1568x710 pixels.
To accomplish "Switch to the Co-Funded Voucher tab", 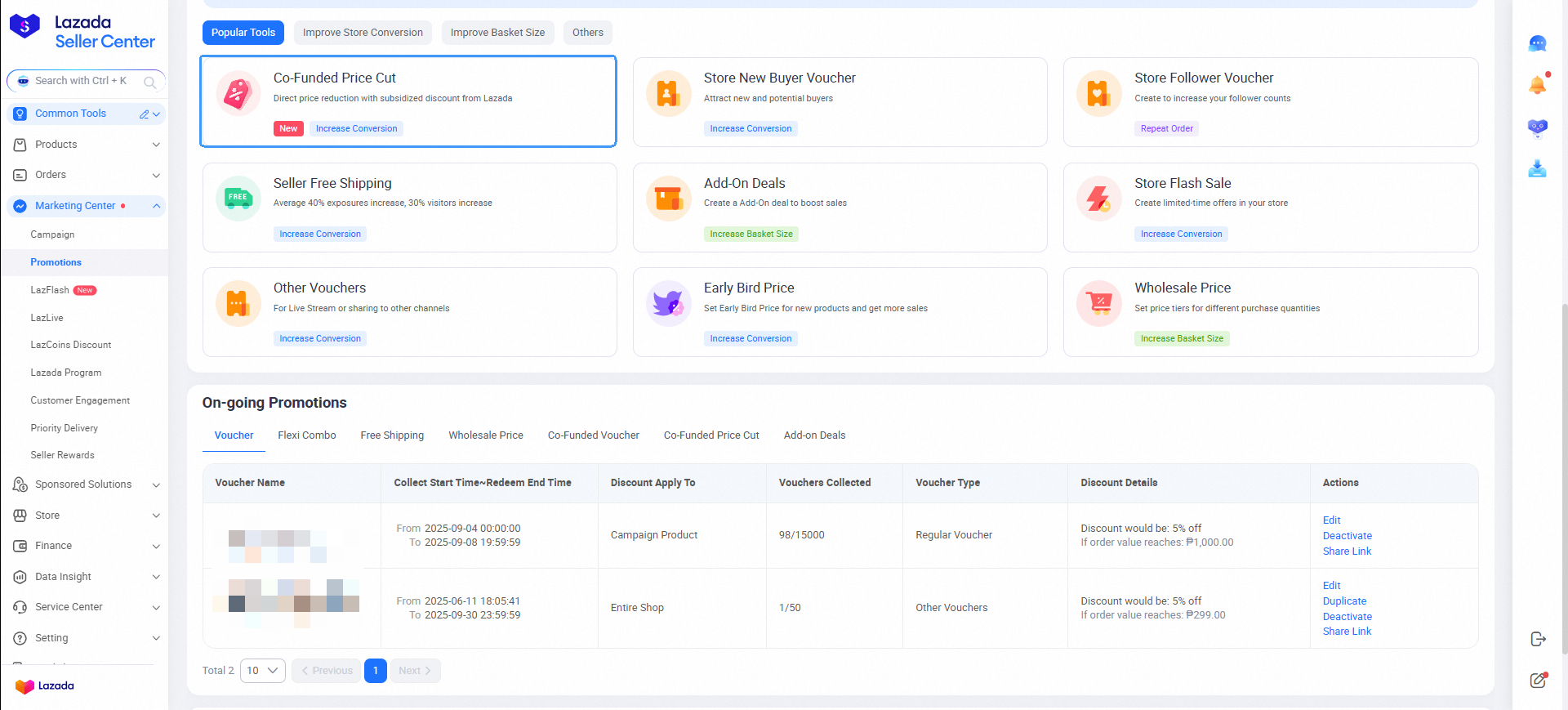I will (x=594, y=435).
